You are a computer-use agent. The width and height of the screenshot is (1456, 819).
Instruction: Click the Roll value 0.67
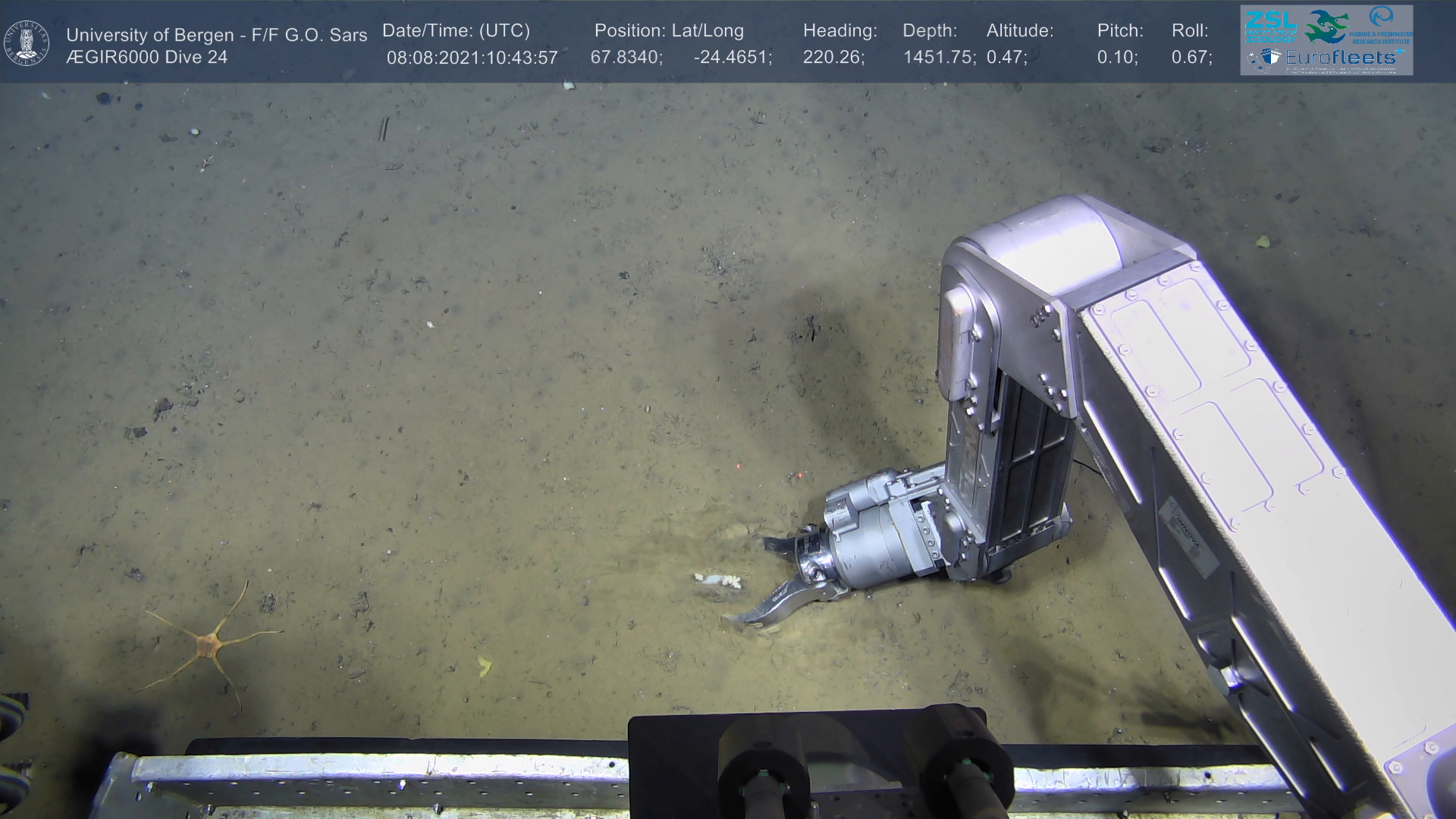coord(1191,58)
